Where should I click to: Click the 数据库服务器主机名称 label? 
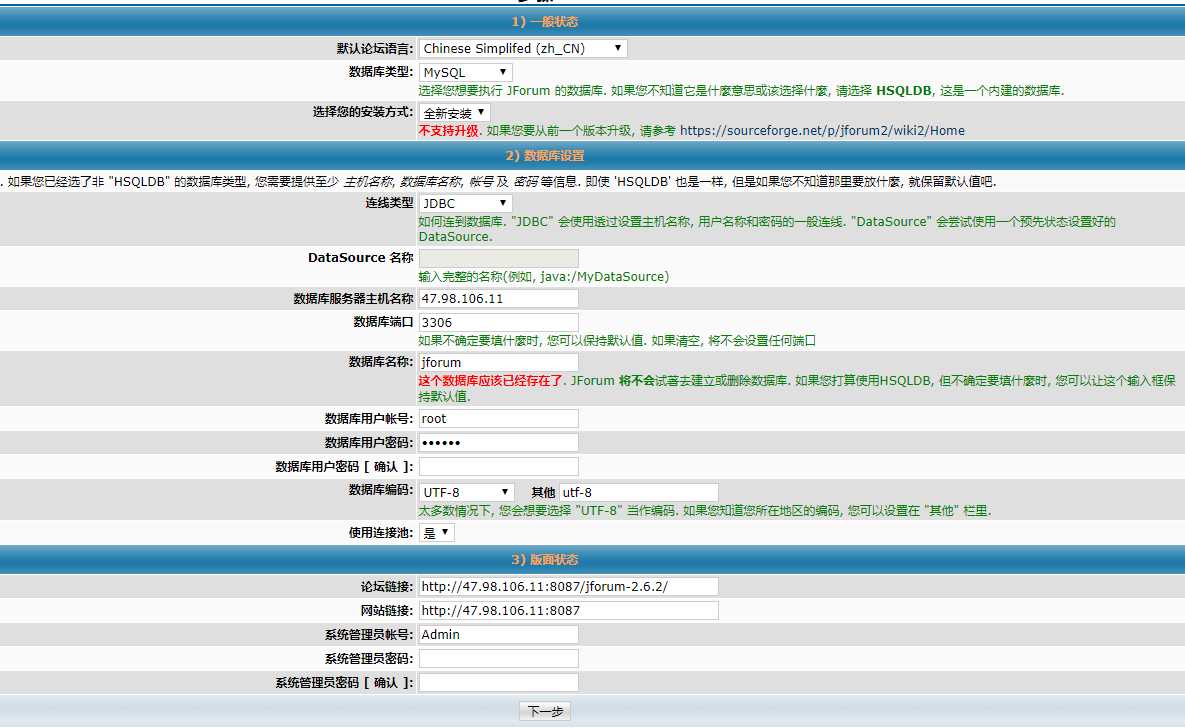click(354, 299)
